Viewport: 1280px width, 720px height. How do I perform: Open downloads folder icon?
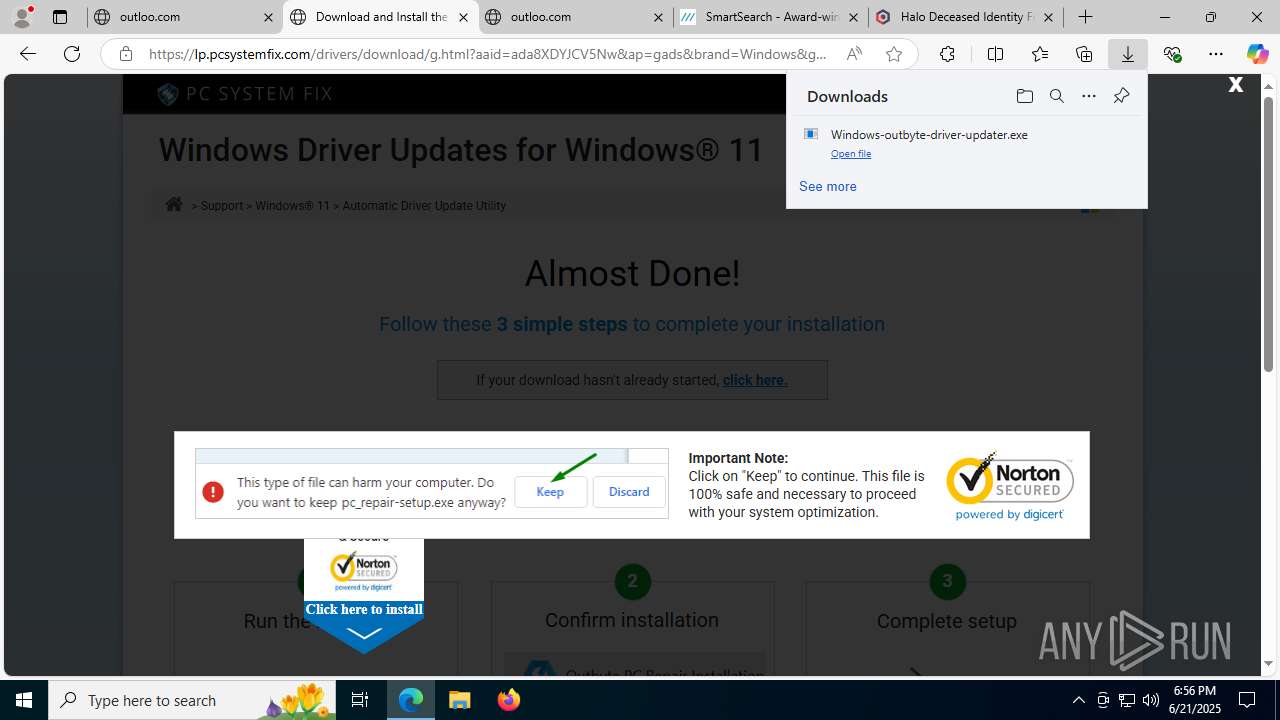1024,96
